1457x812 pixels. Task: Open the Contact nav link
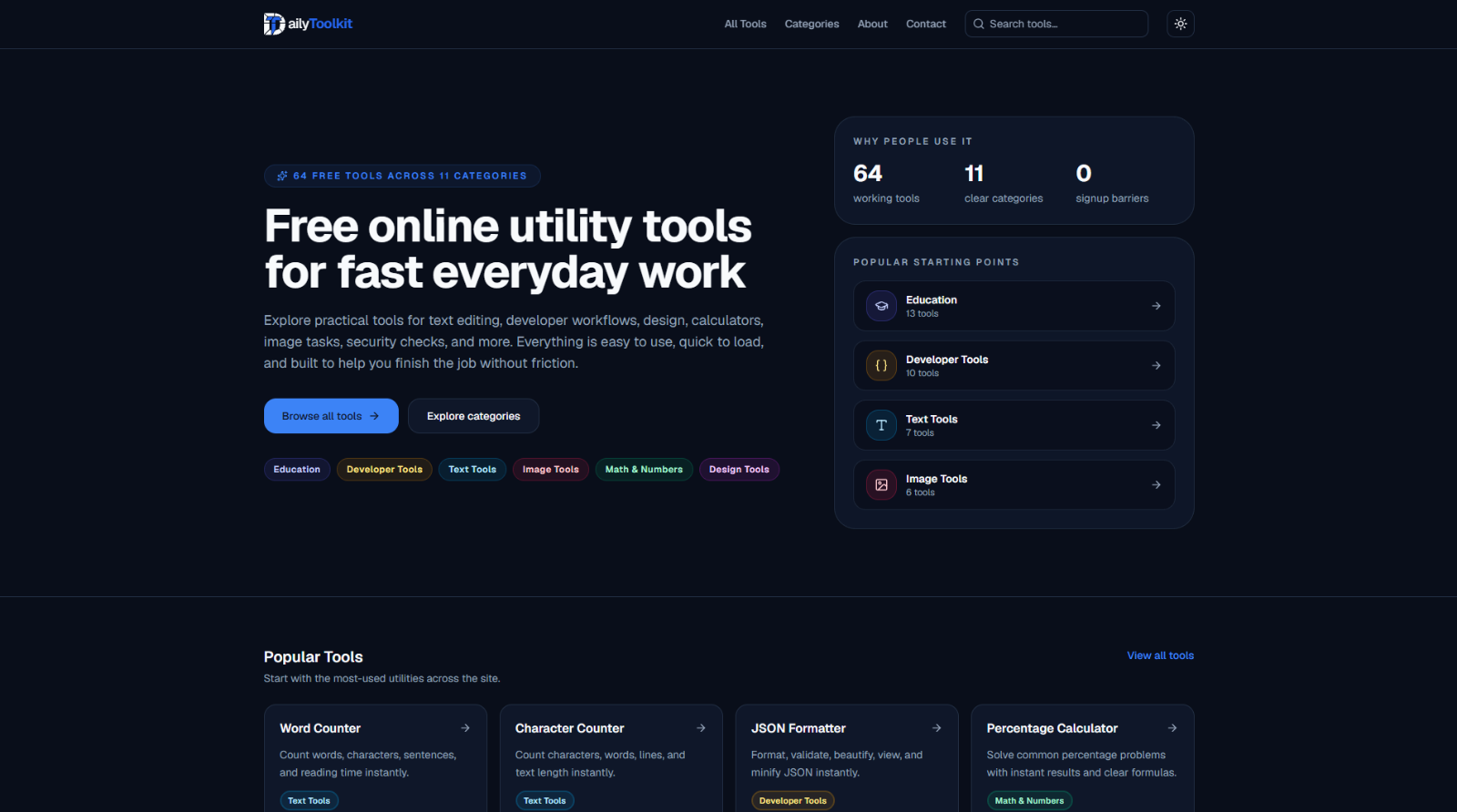coord(926,24)
